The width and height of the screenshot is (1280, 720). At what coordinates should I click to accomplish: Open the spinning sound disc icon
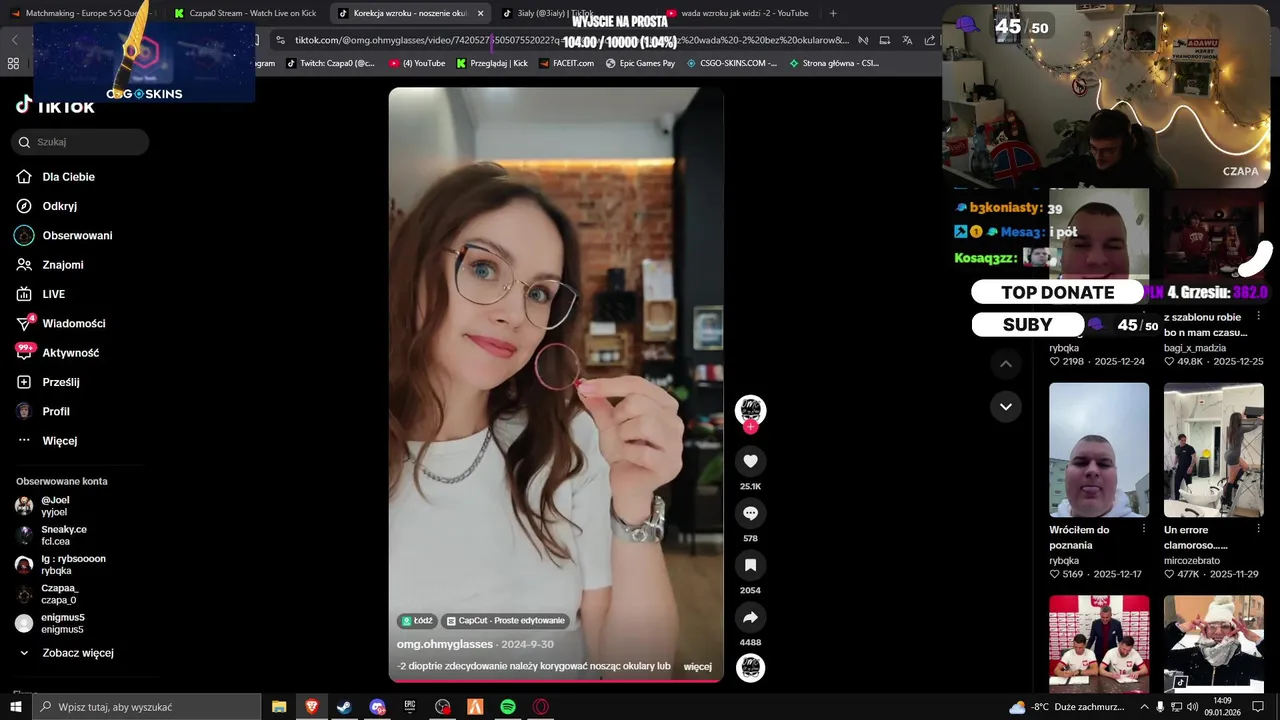point(750,668)
